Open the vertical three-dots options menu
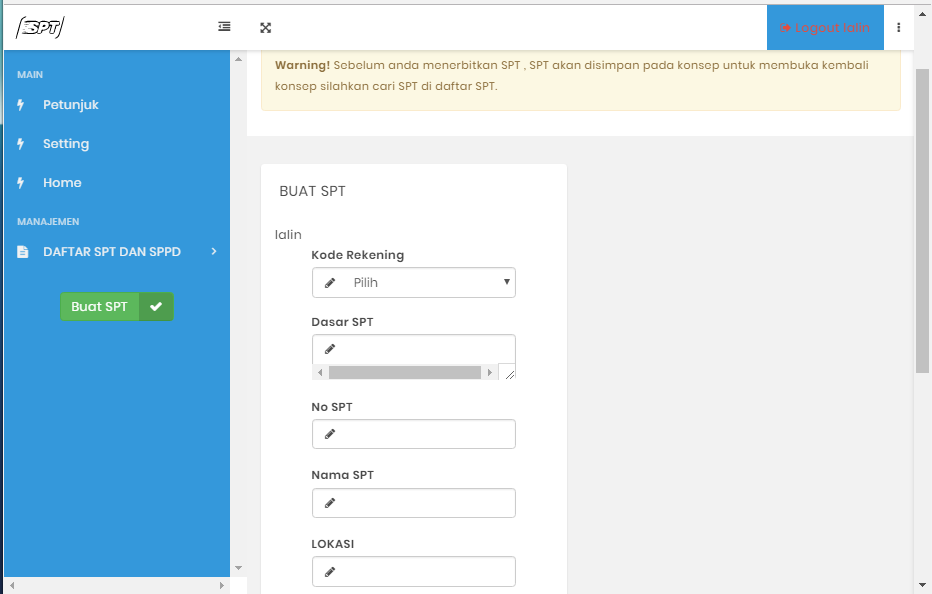This screenshot has height=594, width=932. pos(898,28)
